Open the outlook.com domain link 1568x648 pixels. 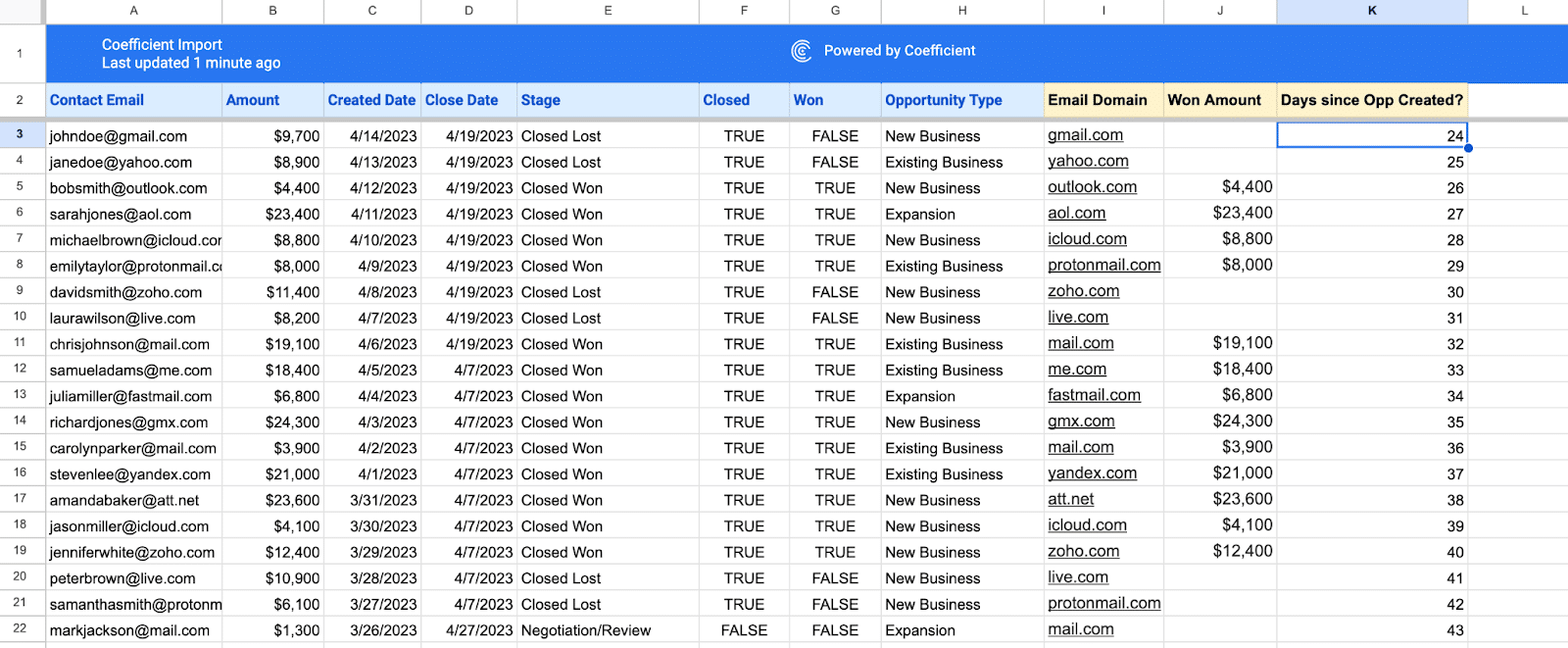[x=1092, y=187]
